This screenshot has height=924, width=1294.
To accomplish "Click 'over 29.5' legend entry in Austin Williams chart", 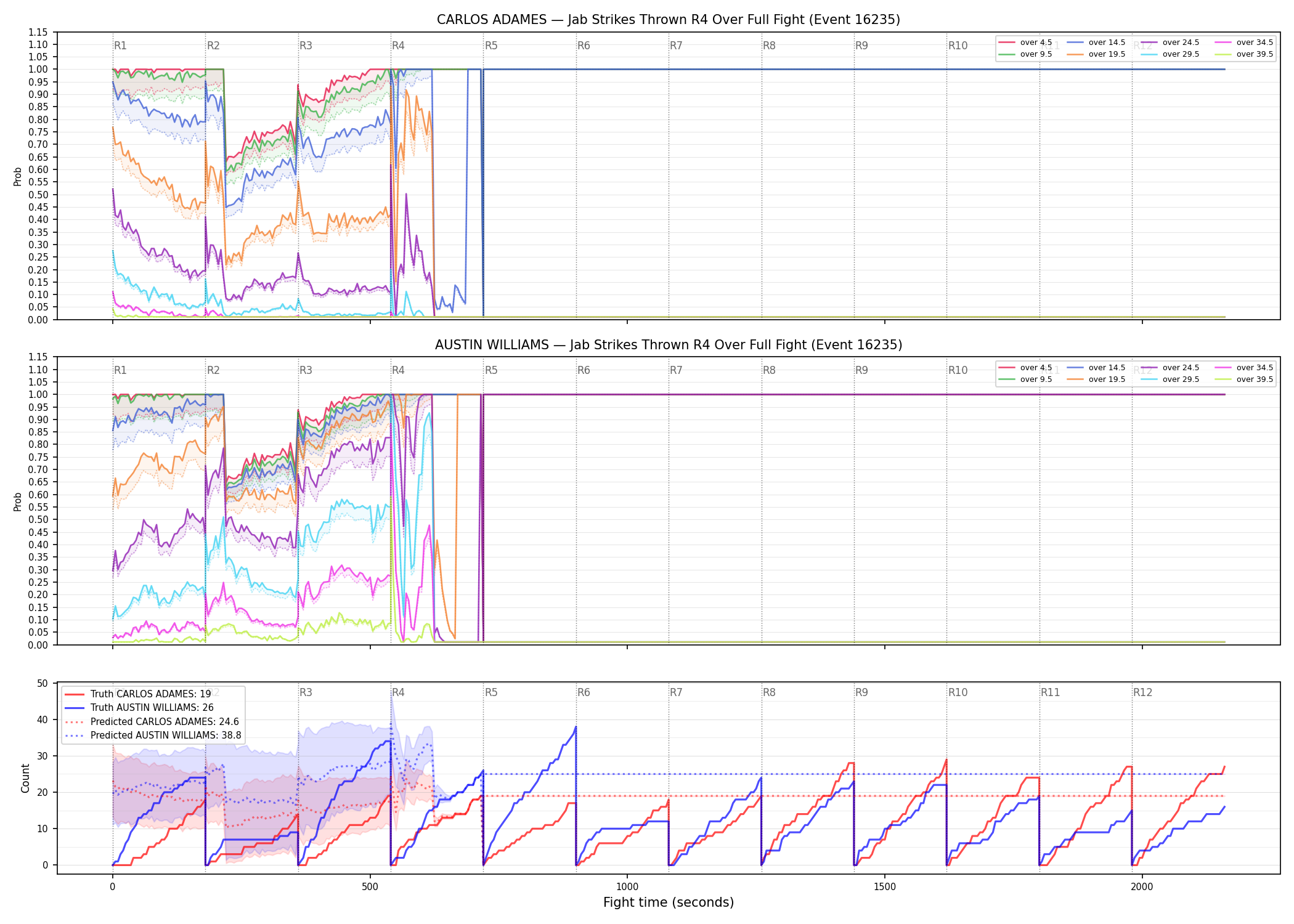I will click(x=1170, y=379).
